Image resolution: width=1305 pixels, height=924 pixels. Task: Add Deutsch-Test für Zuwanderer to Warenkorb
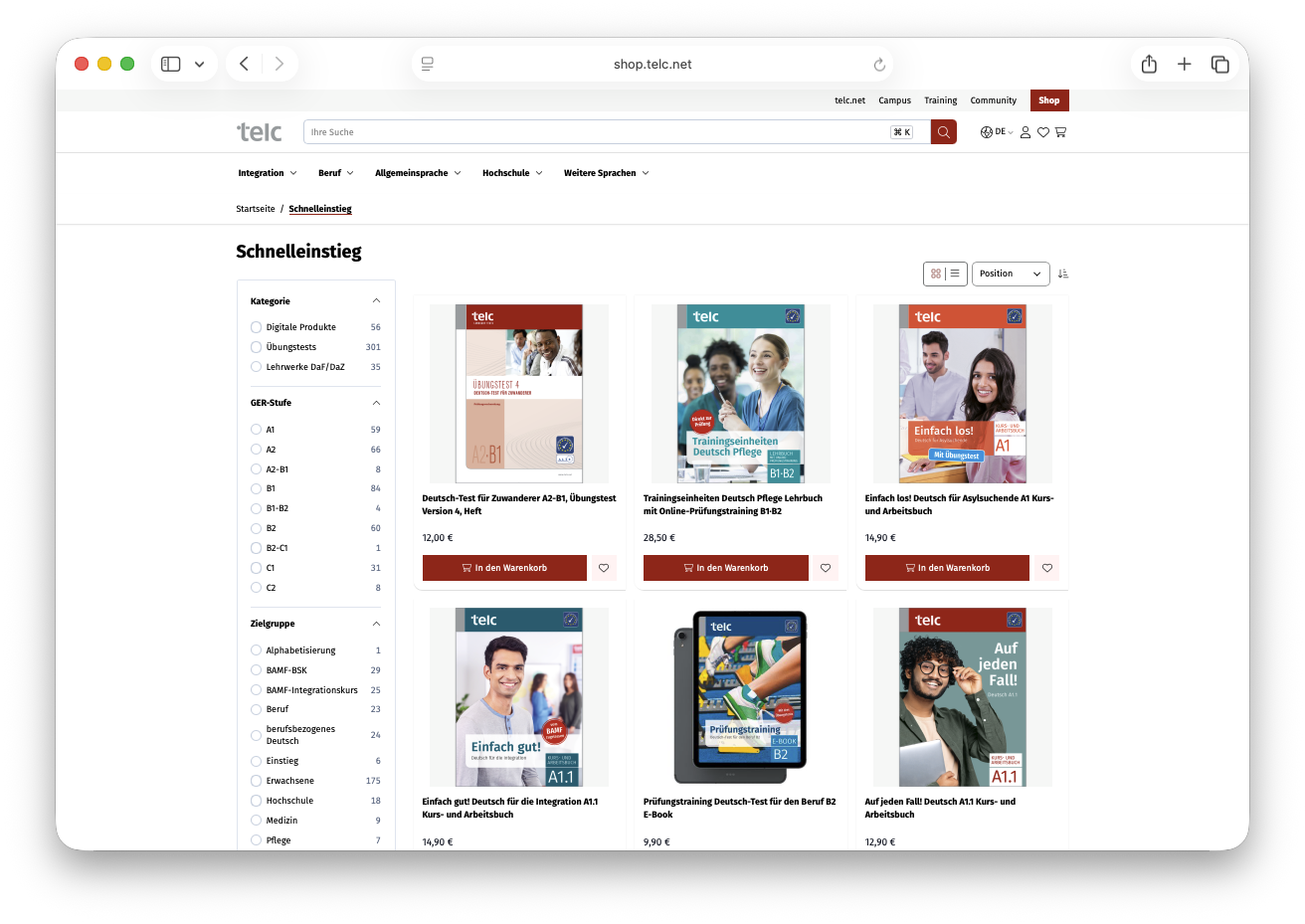[504, 568]
